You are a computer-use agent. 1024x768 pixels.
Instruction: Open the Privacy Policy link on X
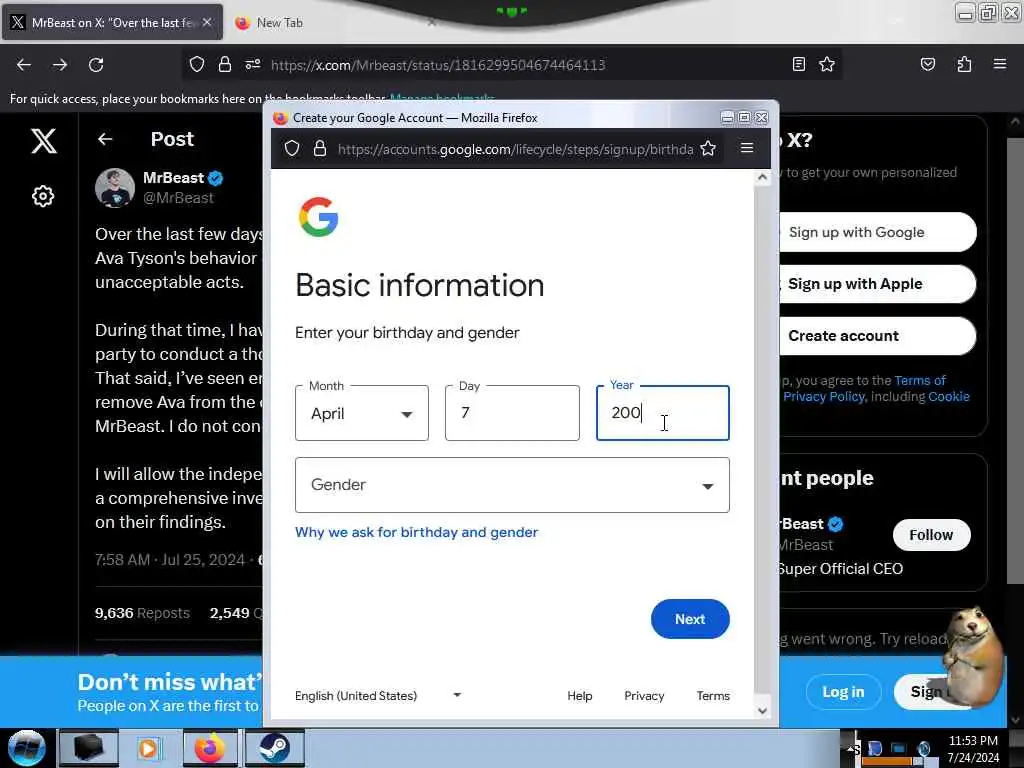click(824, 396)
